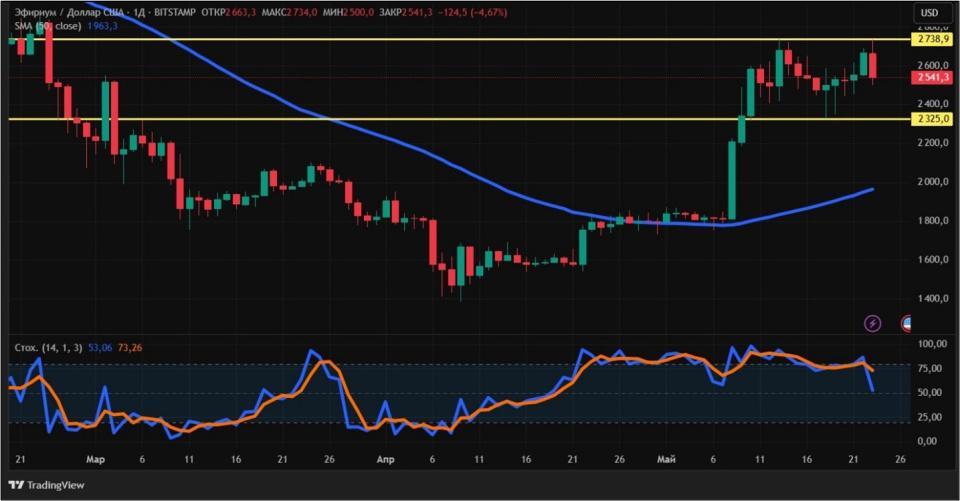
Task: Click the Май month label on time axis
Action: [666, 459]
